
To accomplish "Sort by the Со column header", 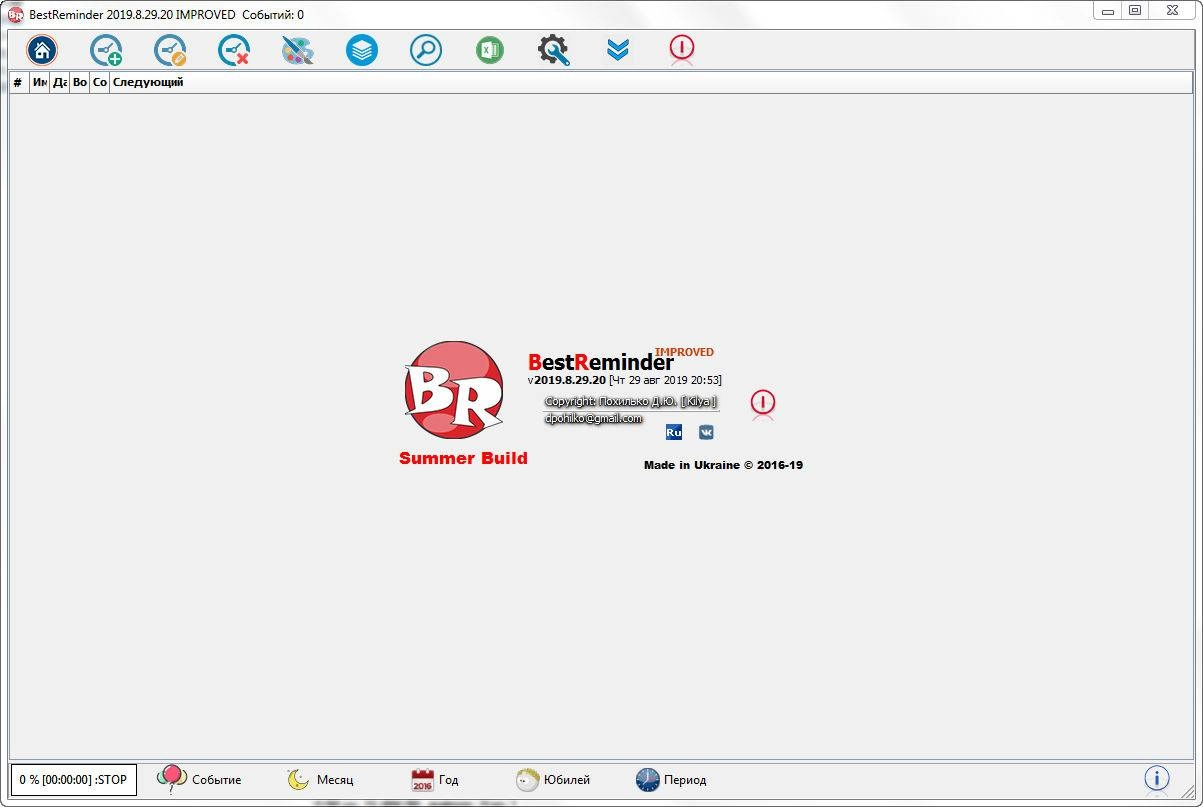I will coord(100,82).
